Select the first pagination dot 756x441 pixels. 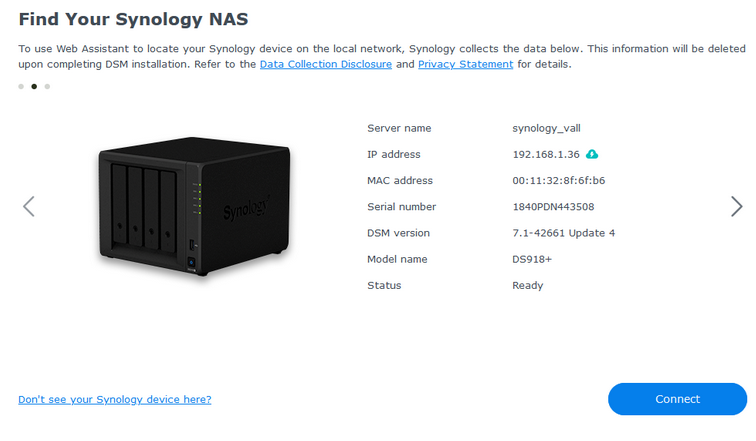[21, 87]
